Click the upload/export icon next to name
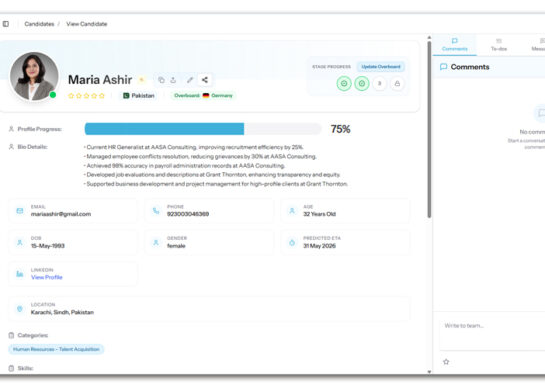545x388 pixels. pos(173,80)
